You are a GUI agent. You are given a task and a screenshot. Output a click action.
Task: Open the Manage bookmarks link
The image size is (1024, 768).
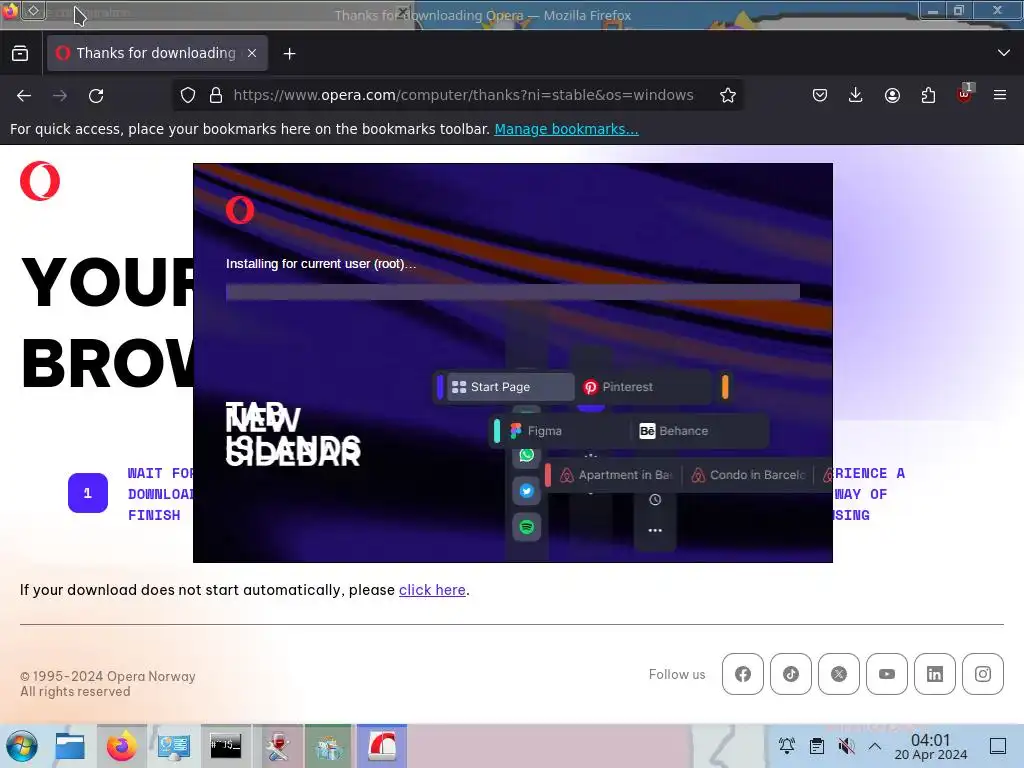(566, 129)
